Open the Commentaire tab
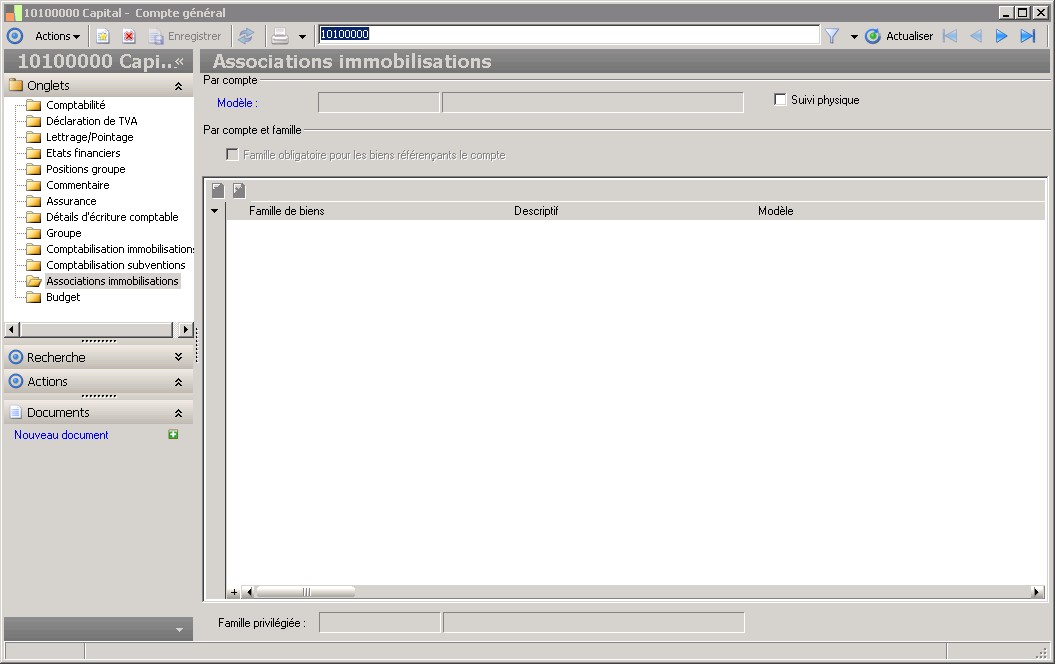Screen dimensions: 1055x664 (77, 185)
